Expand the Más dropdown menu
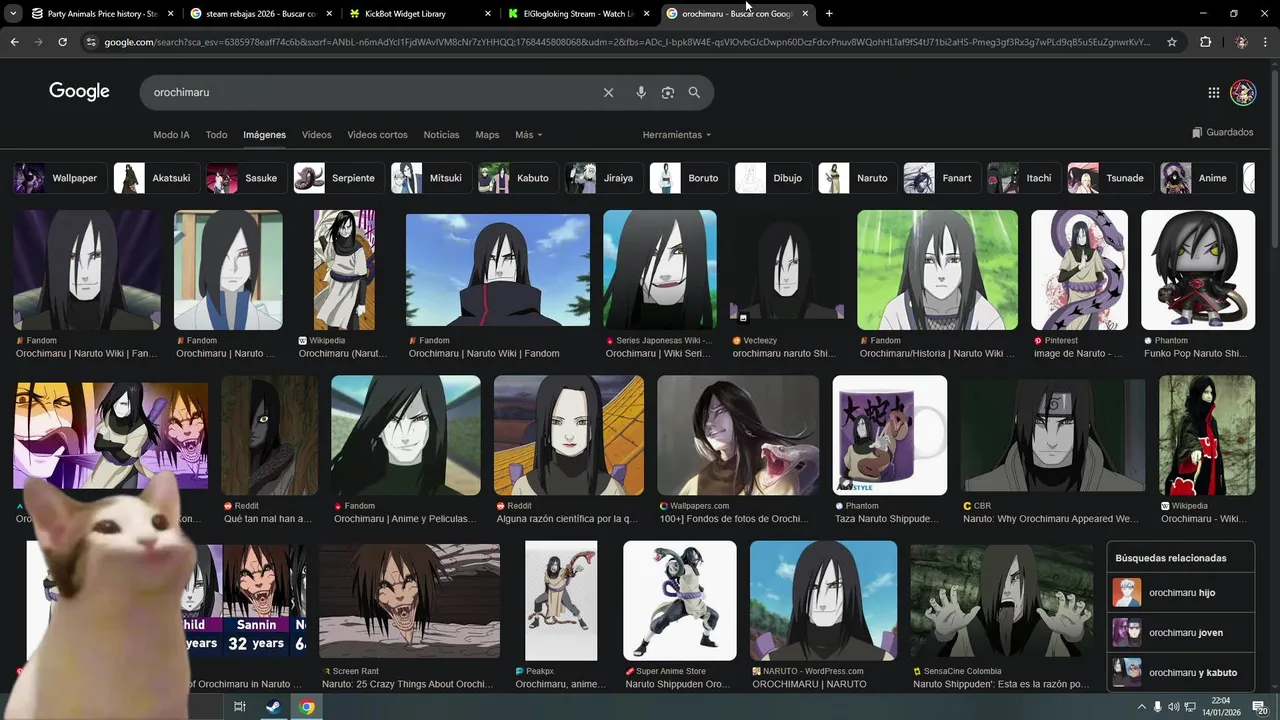The width and height of the screenshot is (1280, 720). pyautogui.click(x=529, y=135)
